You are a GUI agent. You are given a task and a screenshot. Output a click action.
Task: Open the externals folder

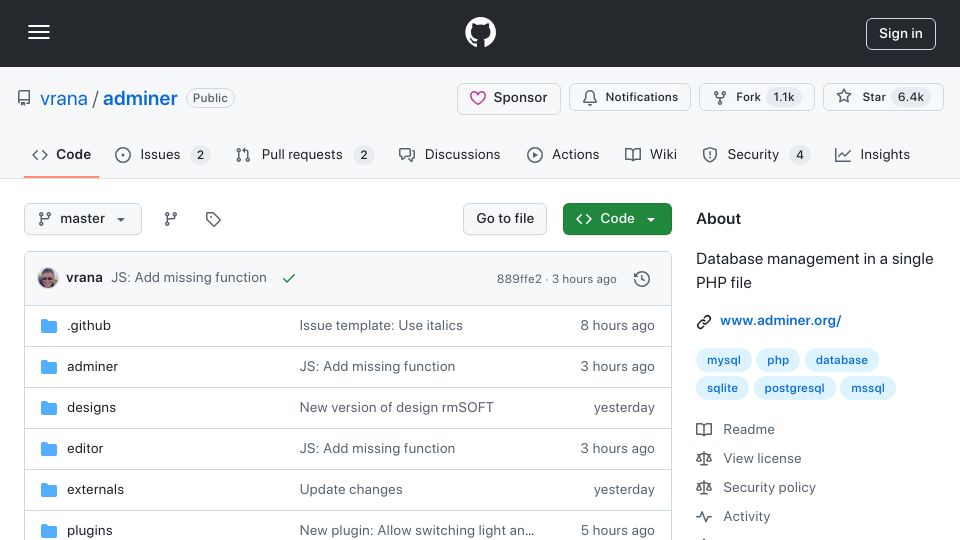tap(96, 490)
